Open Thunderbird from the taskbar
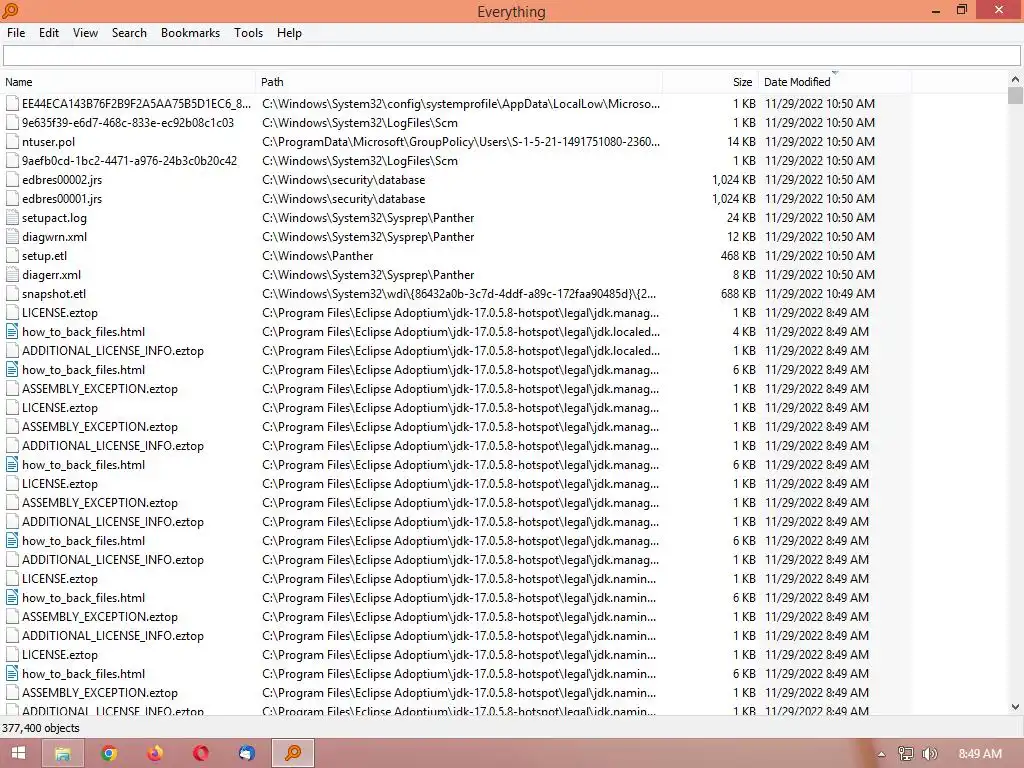 coord(246,753)
